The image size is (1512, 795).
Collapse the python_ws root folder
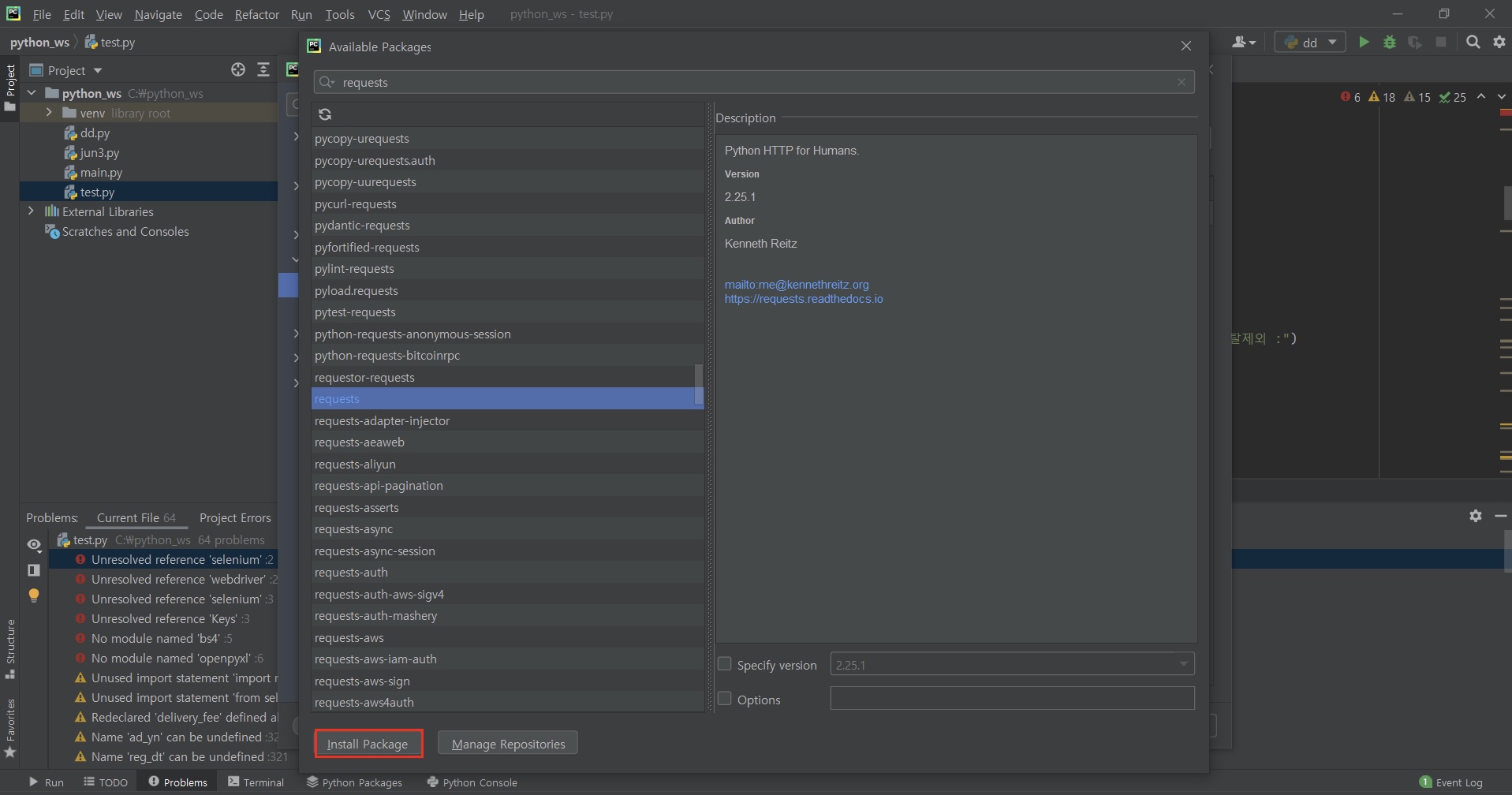point(32,93)
